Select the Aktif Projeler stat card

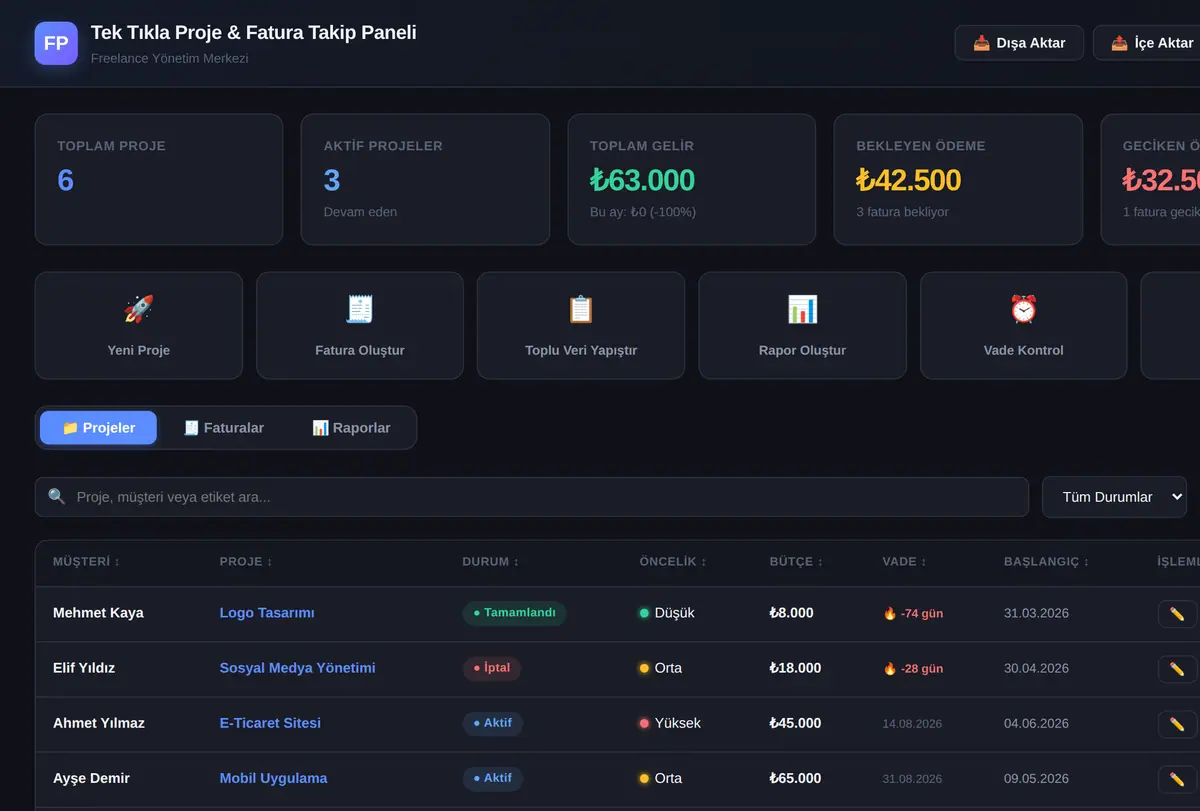[x=425, y=179]
